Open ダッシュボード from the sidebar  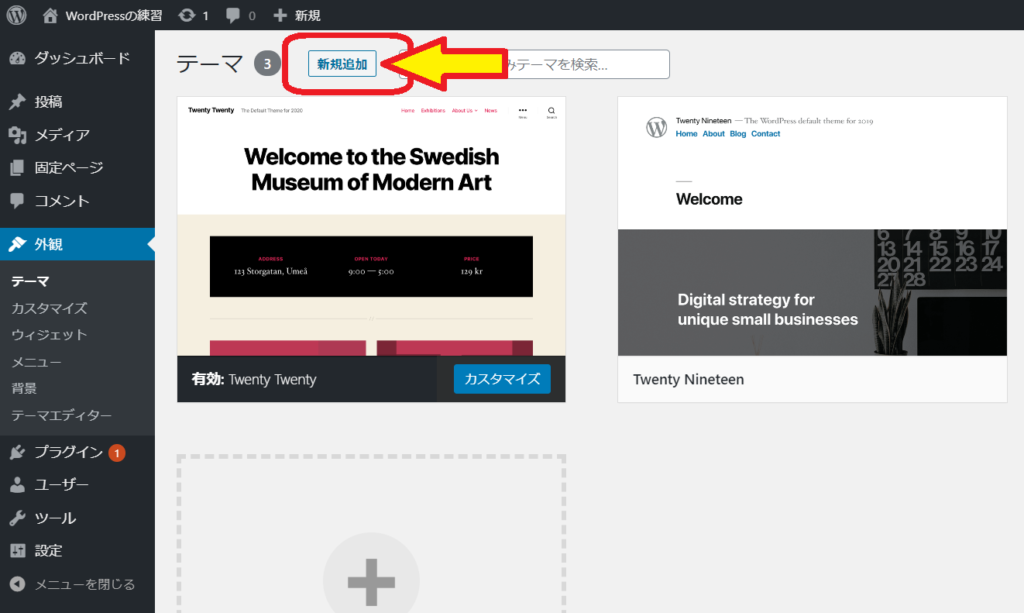tap(81, 58)
